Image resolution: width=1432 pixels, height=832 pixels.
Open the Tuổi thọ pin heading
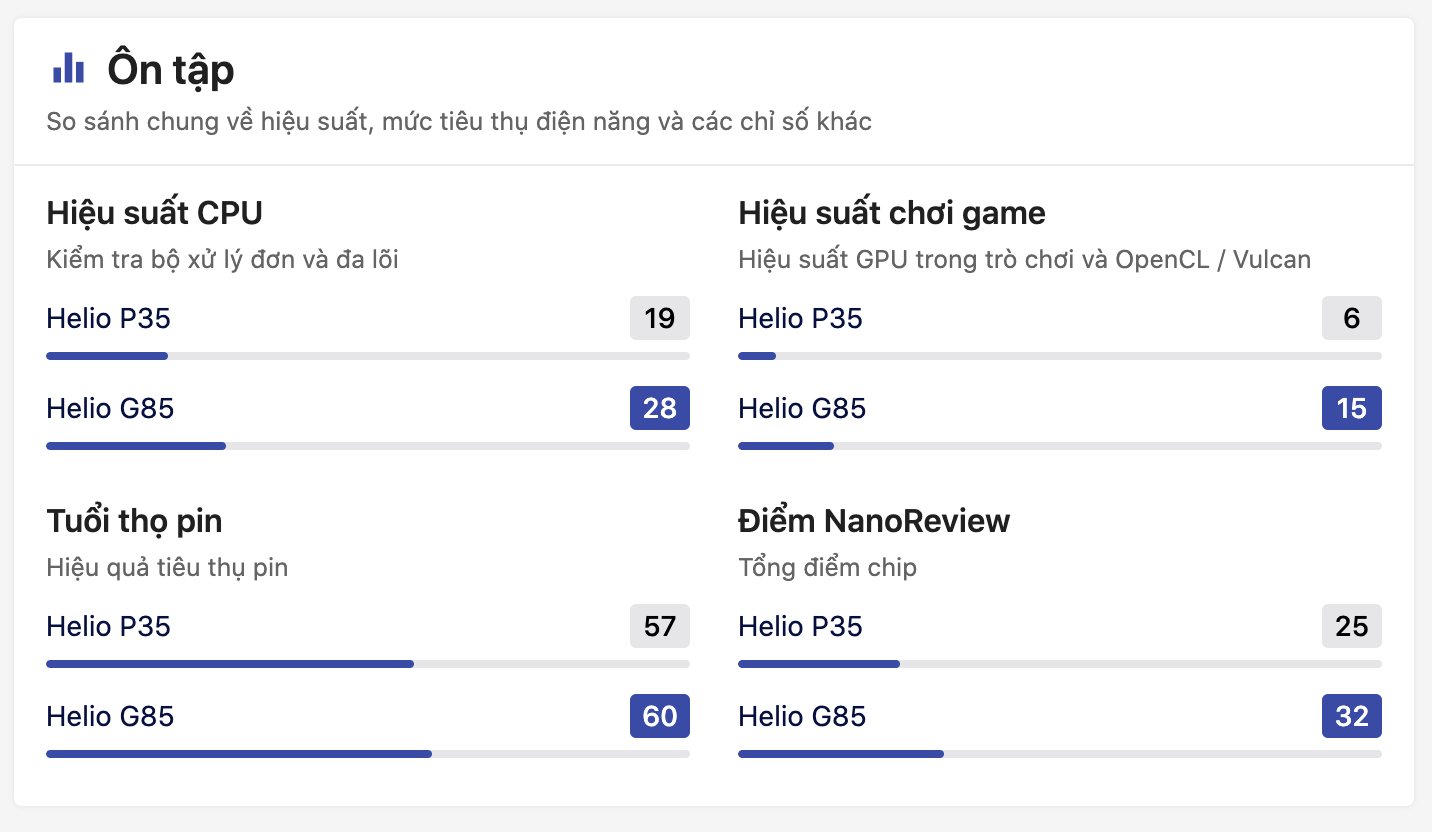coord(134,521)
